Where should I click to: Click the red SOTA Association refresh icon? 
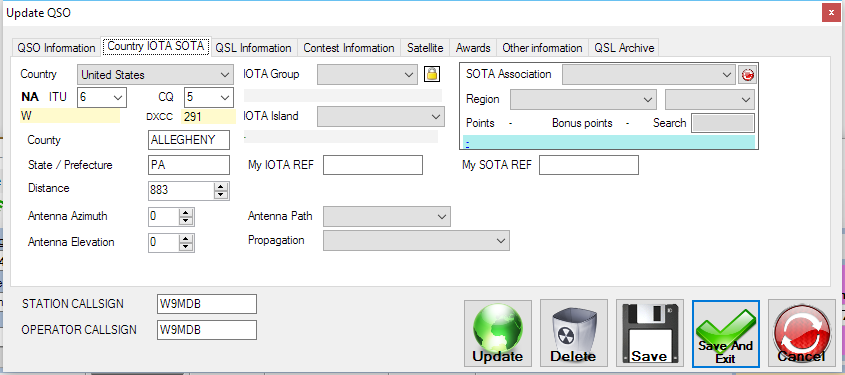point(747,75)
